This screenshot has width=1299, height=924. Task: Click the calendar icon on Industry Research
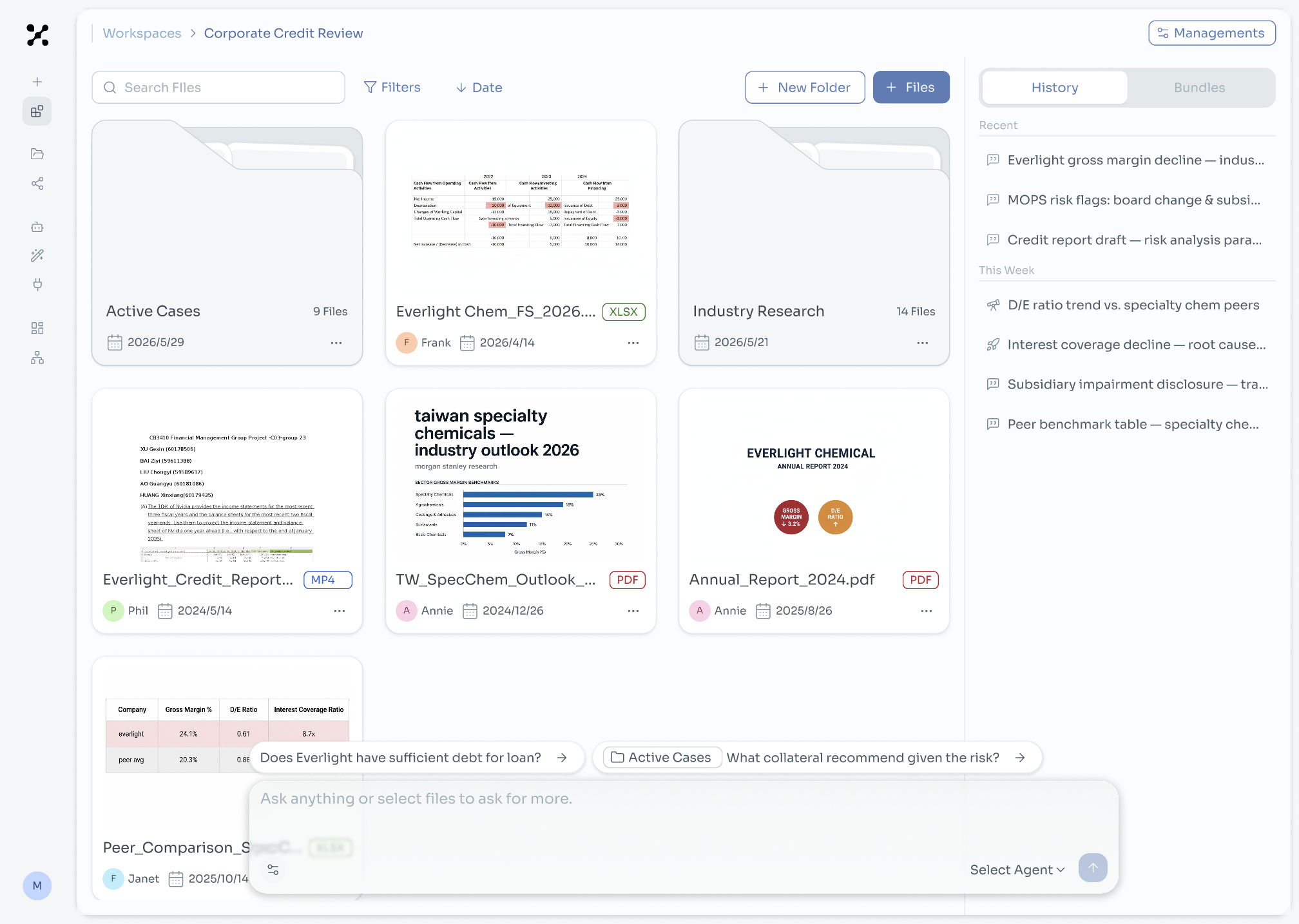pyautogui.click(x=702, y=342)
